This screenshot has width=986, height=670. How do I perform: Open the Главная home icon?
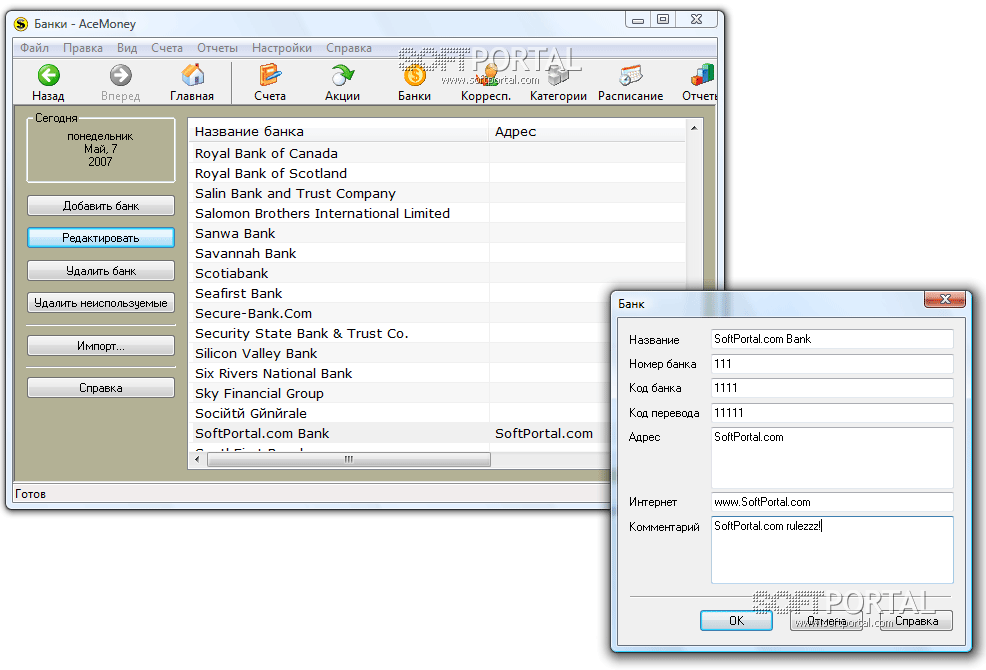point(192,75)
